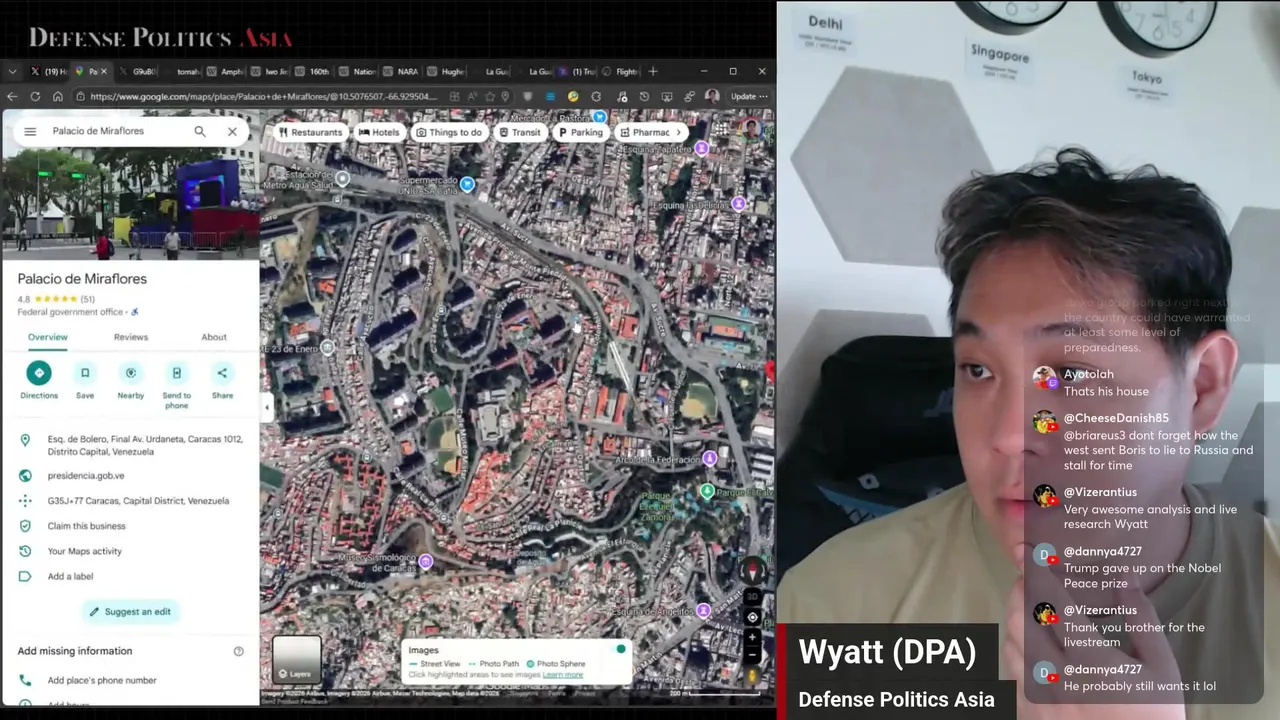Click the Add missing information help icon
This screenshot has width=1280, height=720.
(238, 651)
